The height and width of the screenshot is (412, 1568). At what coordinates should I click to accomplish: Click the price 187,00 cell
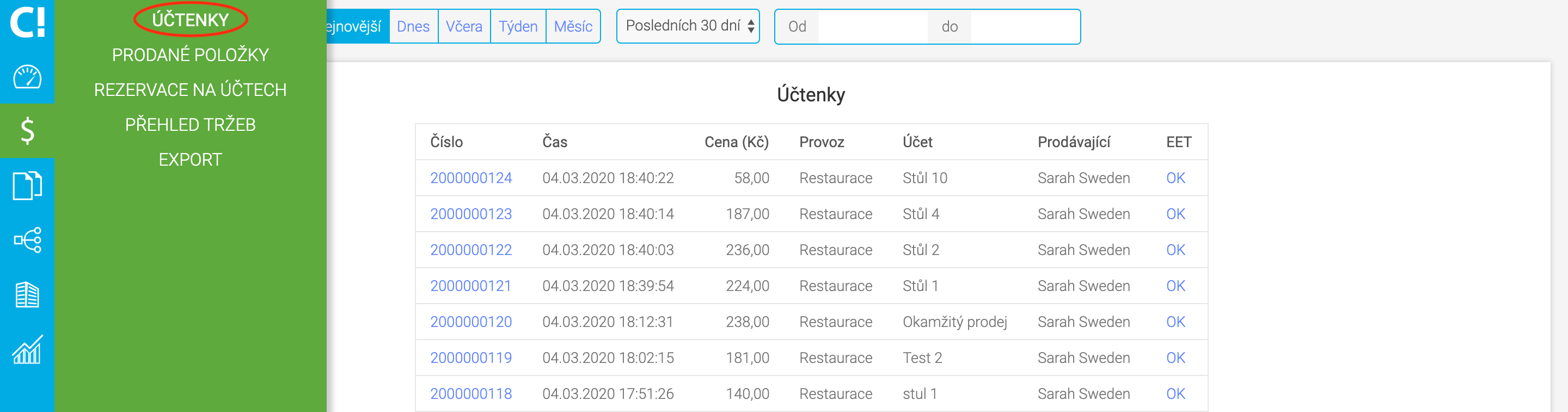(x=748, y=214)
